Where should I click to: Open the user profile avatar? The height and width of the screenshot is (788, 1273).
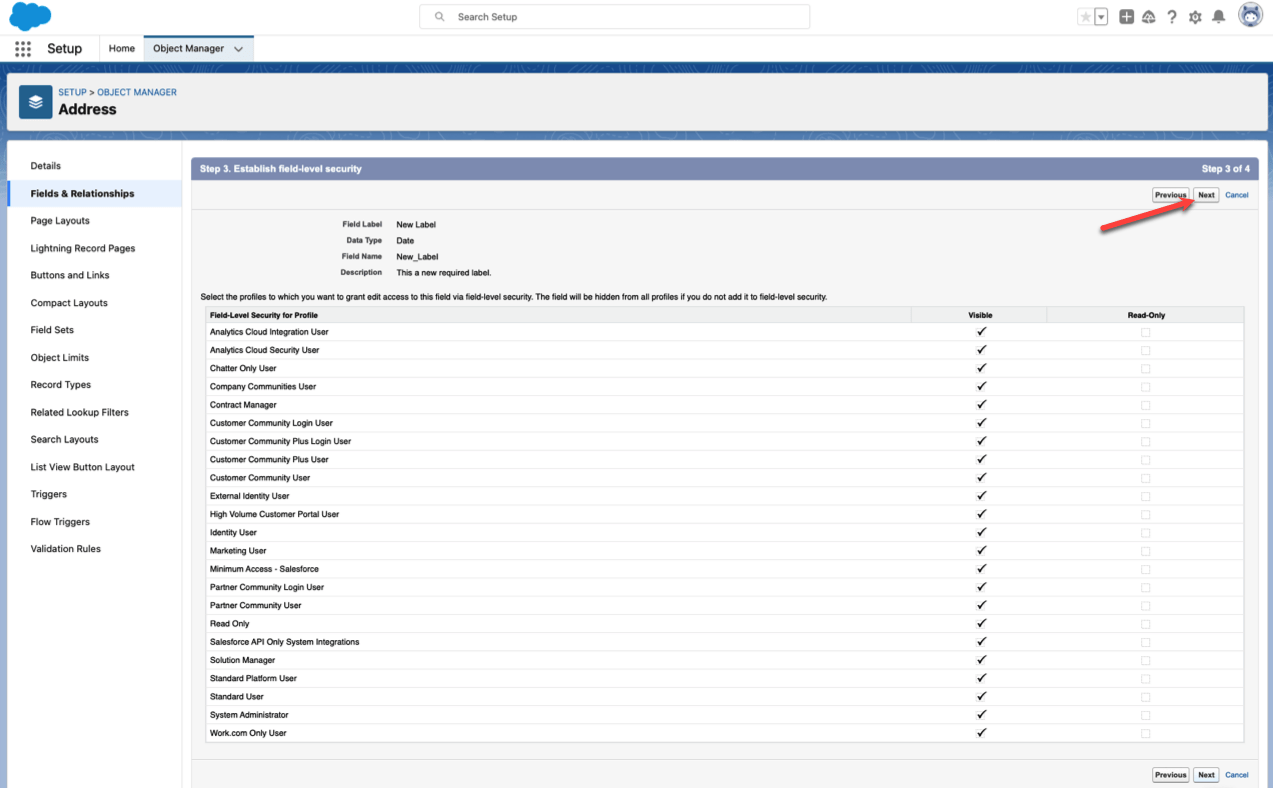tap(1250, 16)
